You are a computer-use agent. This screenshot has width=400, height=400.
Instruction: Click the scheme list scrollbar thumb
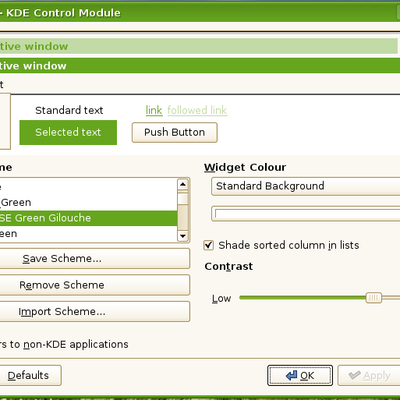[183, 199]
